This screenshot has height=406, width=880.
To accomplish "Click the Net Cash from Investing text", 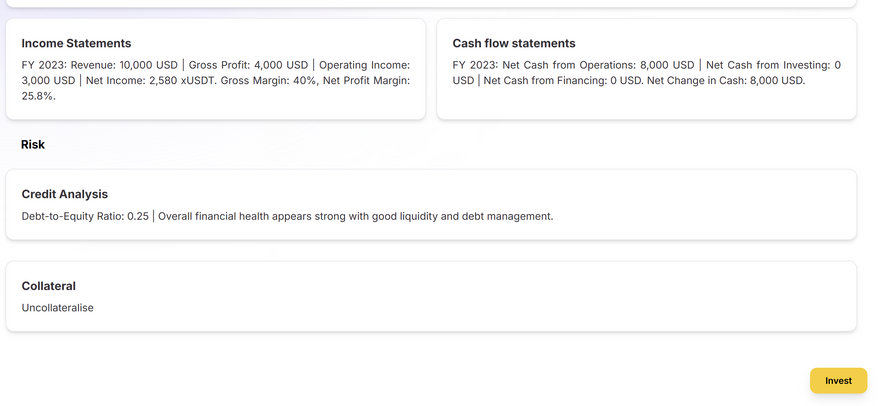I will 766,65.
